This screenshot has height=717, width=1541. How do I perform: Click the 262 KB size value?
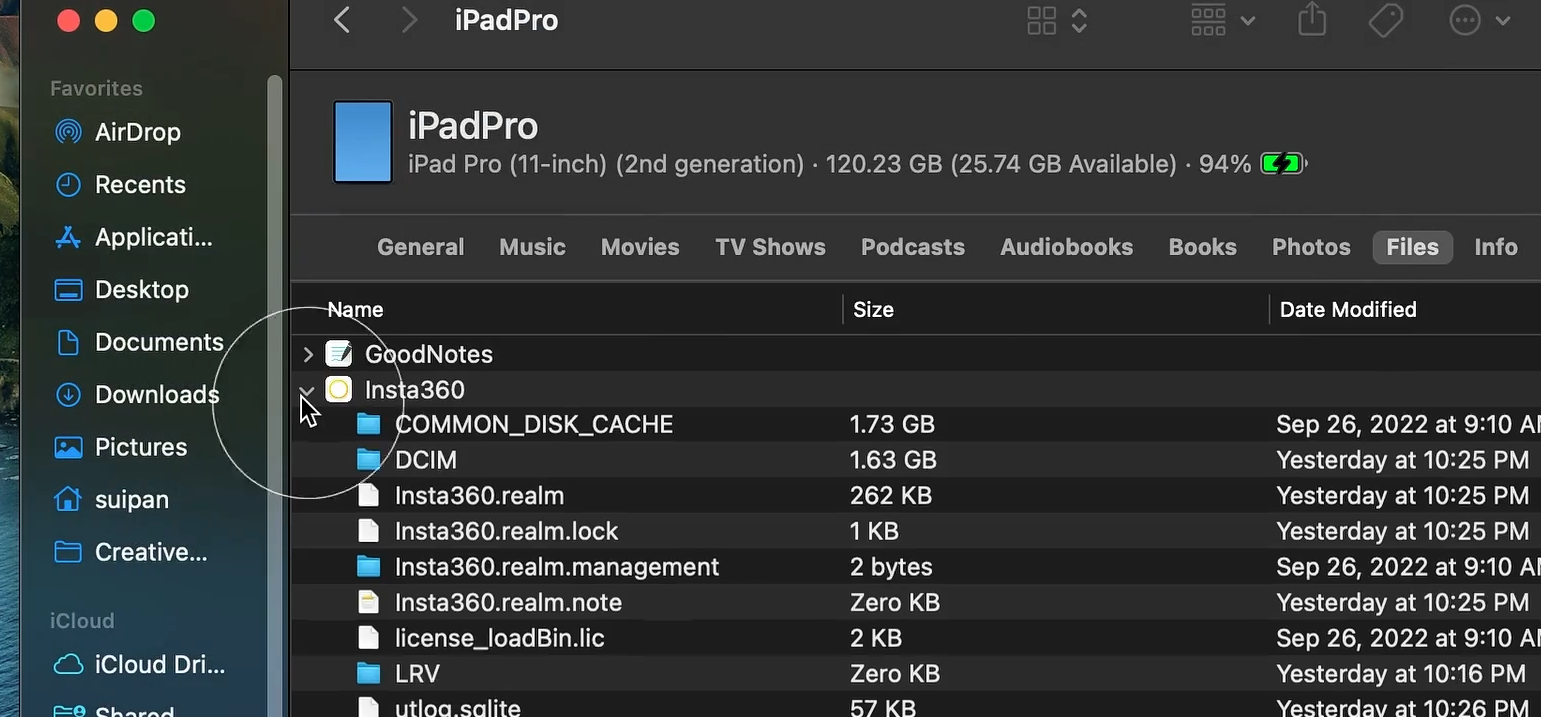891,495
